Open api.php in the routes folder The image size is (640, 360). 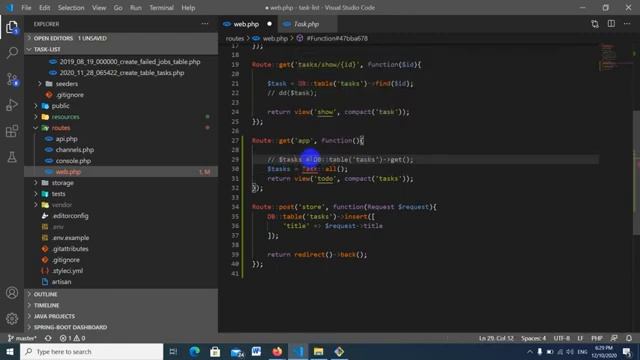pyautogui.click(x=67, y=139)
